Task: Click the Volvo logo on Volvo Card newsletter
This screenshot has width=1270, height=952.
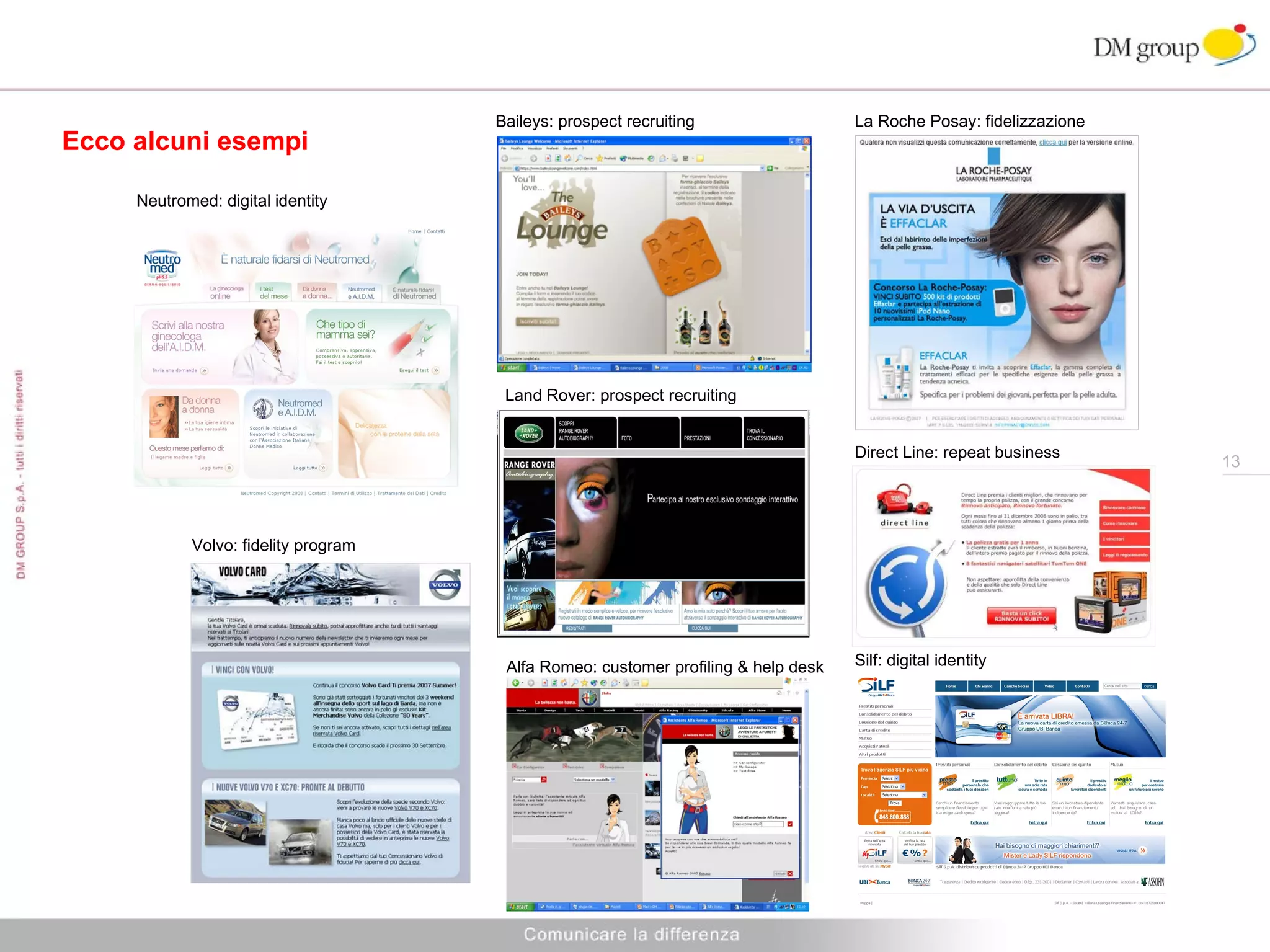Action: coord(445,584)
